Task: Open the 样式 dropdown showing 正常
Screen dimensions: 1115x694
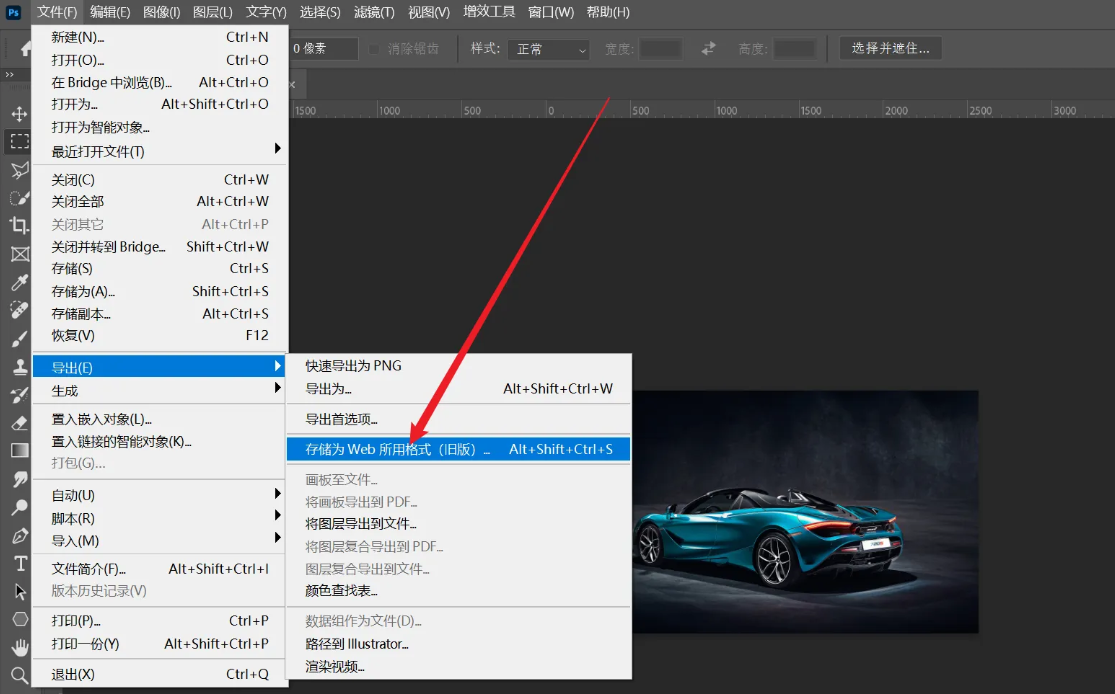Action: pyautogui.click(x=548, y=49)
